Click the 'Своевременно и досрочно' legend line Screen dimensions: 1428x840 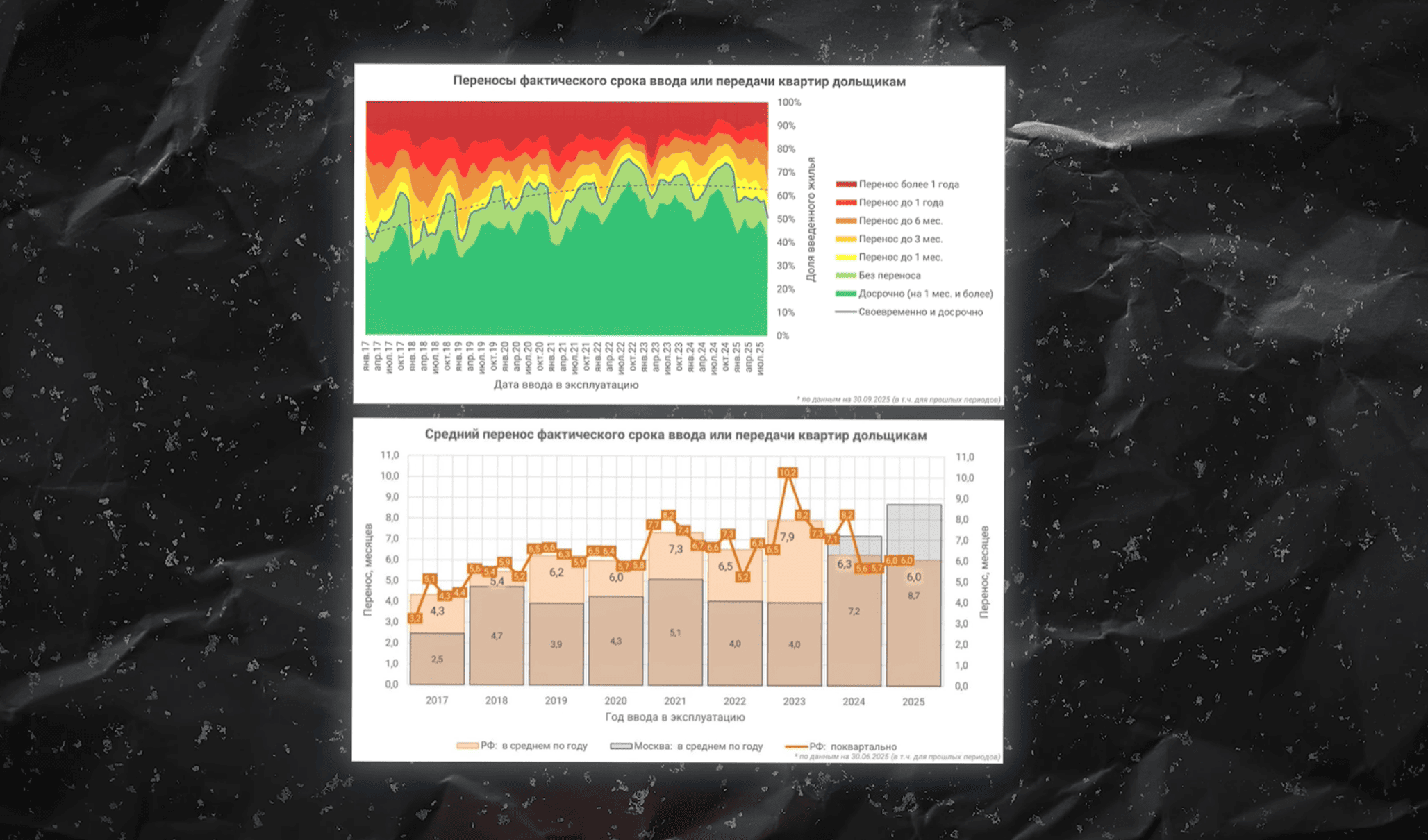click(845, 312)
